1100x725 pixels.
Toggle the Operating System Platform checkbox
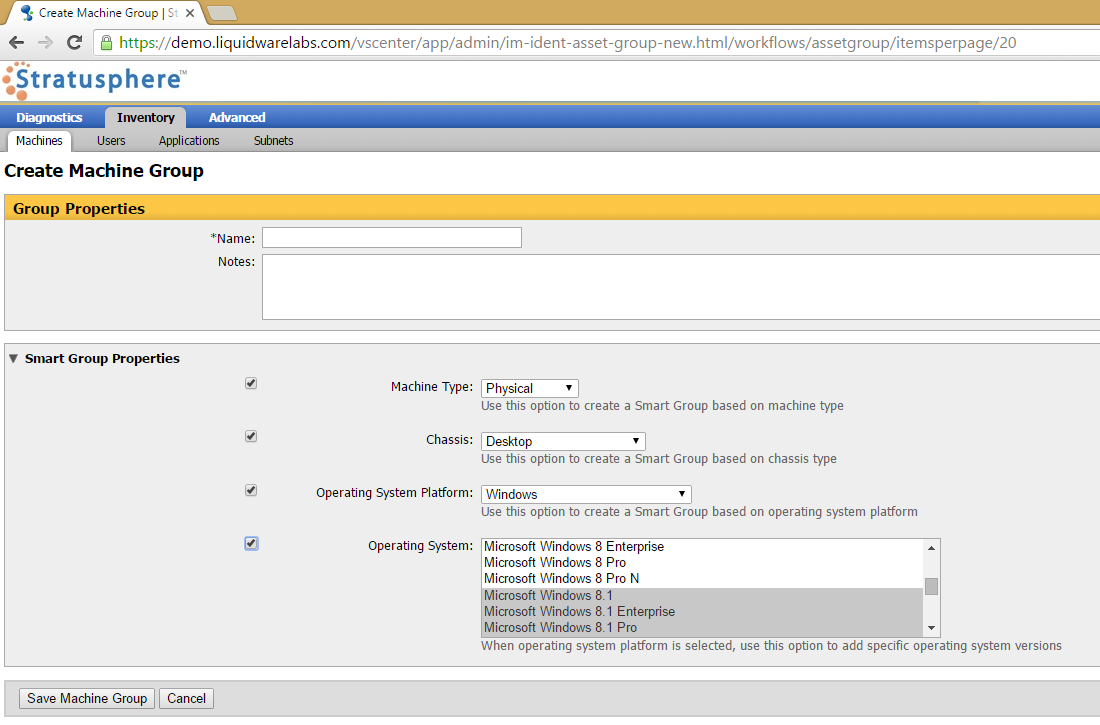[251, 490]
